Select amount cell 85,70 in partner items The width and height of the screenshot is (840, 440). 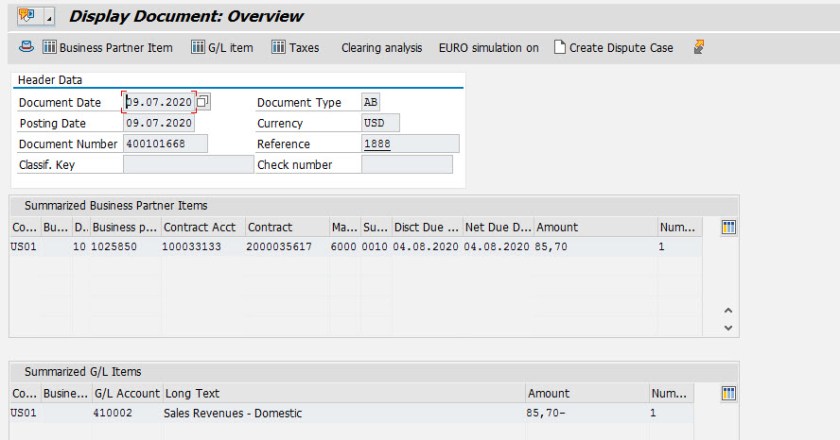tap(596, 247)
